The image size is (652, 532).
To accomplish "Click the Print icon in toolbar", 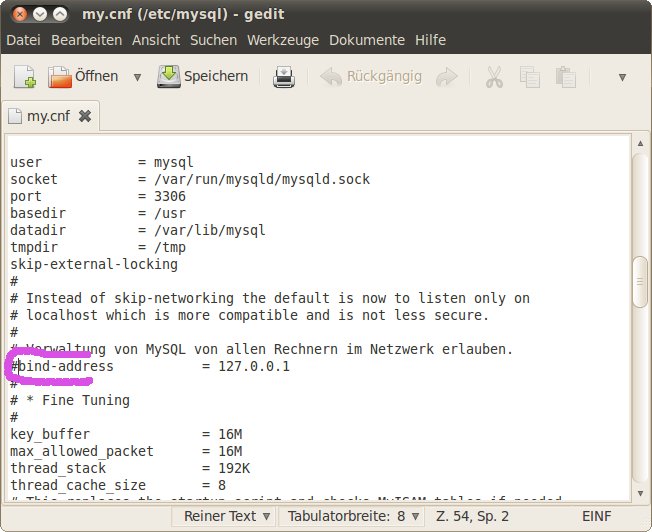I will (285, 77).
